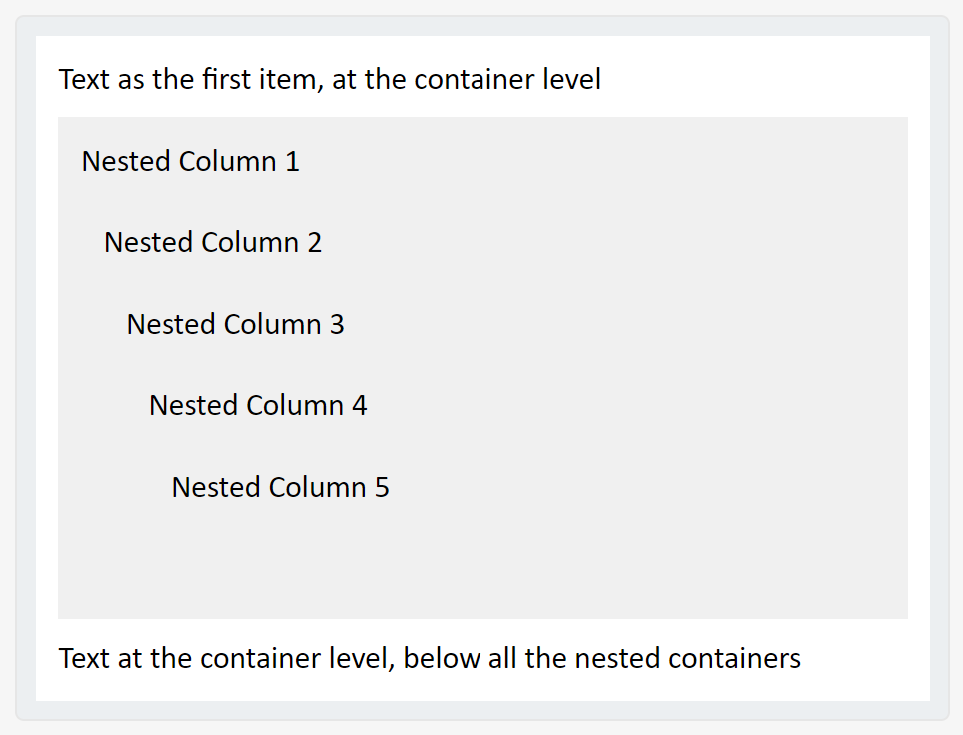The height and width of the screenshot is (735, 963).
Task: Select the Nested Column 2 label
Action: pyautogui.click(x=213, y=243)
